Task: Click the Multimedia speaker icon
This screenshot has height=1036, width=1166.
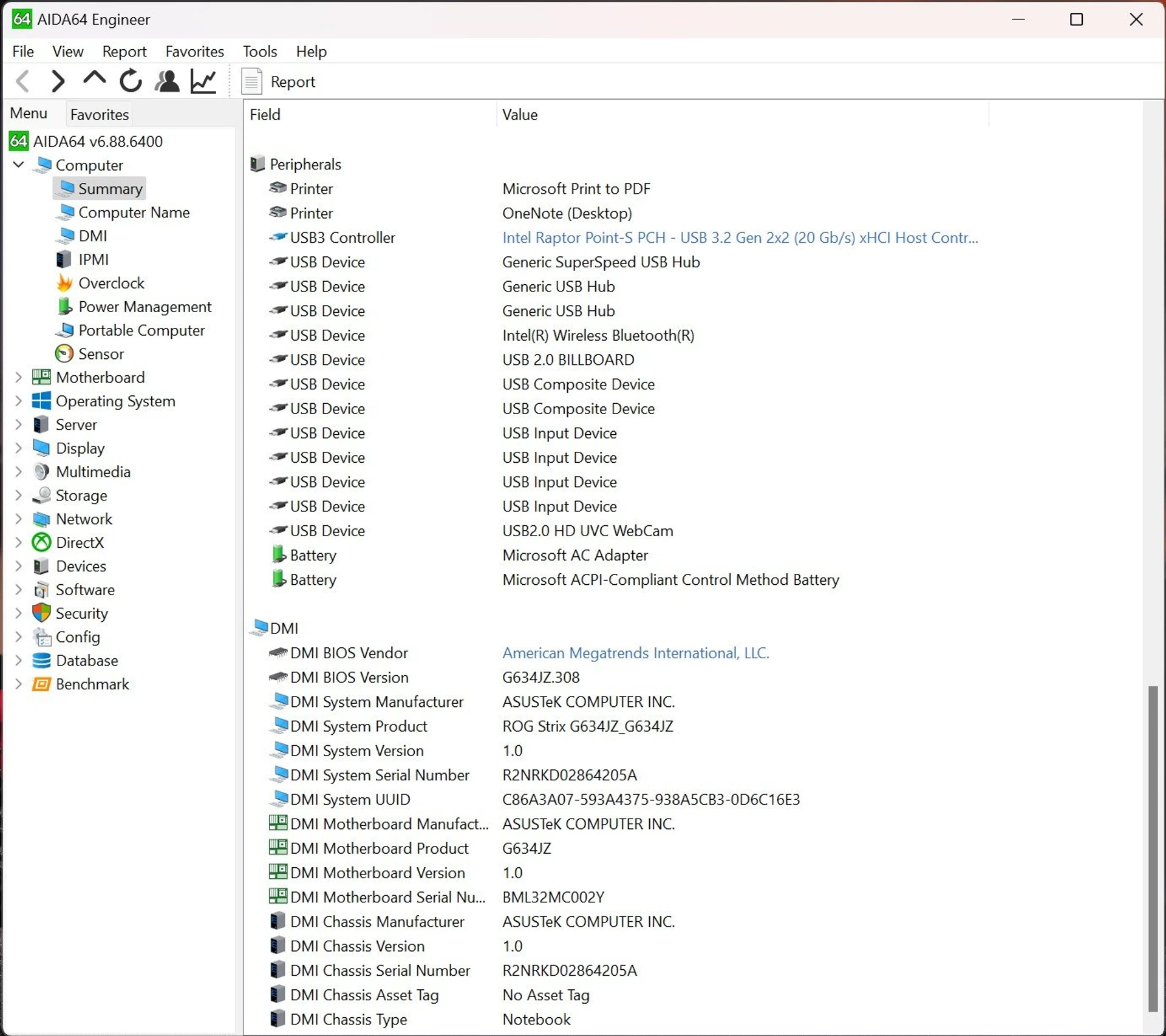Action: tap(41, 472)
